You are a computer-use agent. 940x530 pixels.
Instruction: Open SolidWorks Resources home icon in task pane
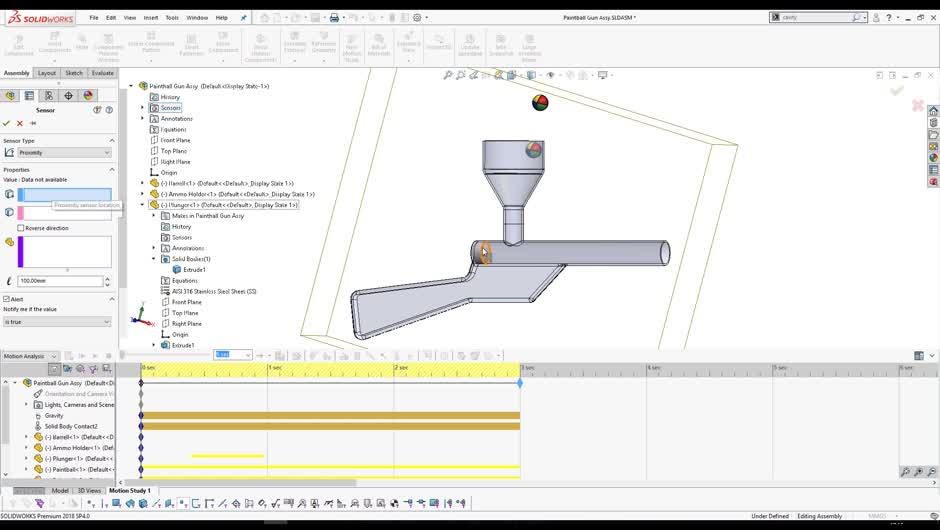pos(933,111)
